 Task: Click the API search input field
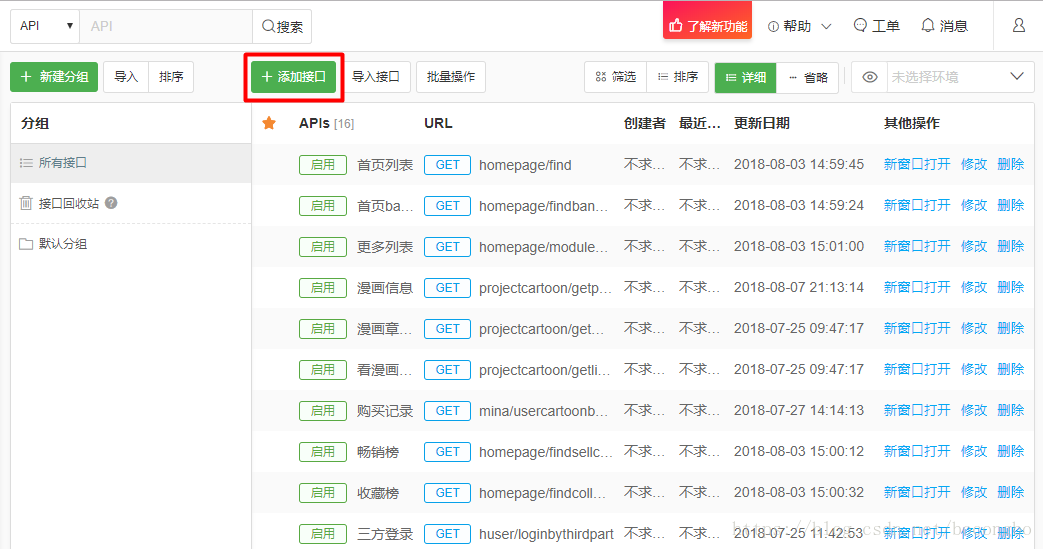pyautogui.click(x=165, y=27)
